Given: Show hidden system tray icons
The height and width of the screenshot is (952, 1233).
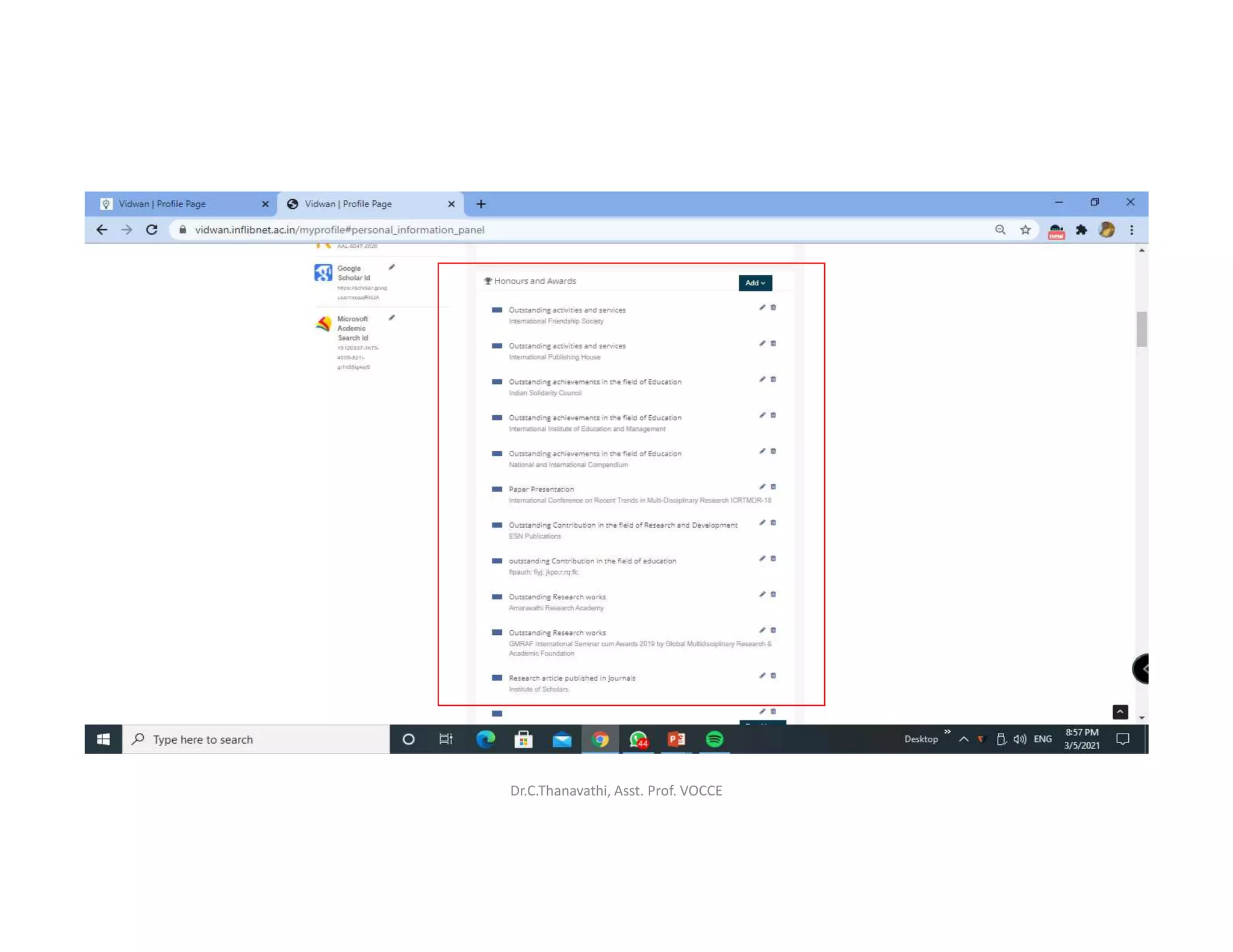Looking at the screenshot, I should [x=963, y=739].
